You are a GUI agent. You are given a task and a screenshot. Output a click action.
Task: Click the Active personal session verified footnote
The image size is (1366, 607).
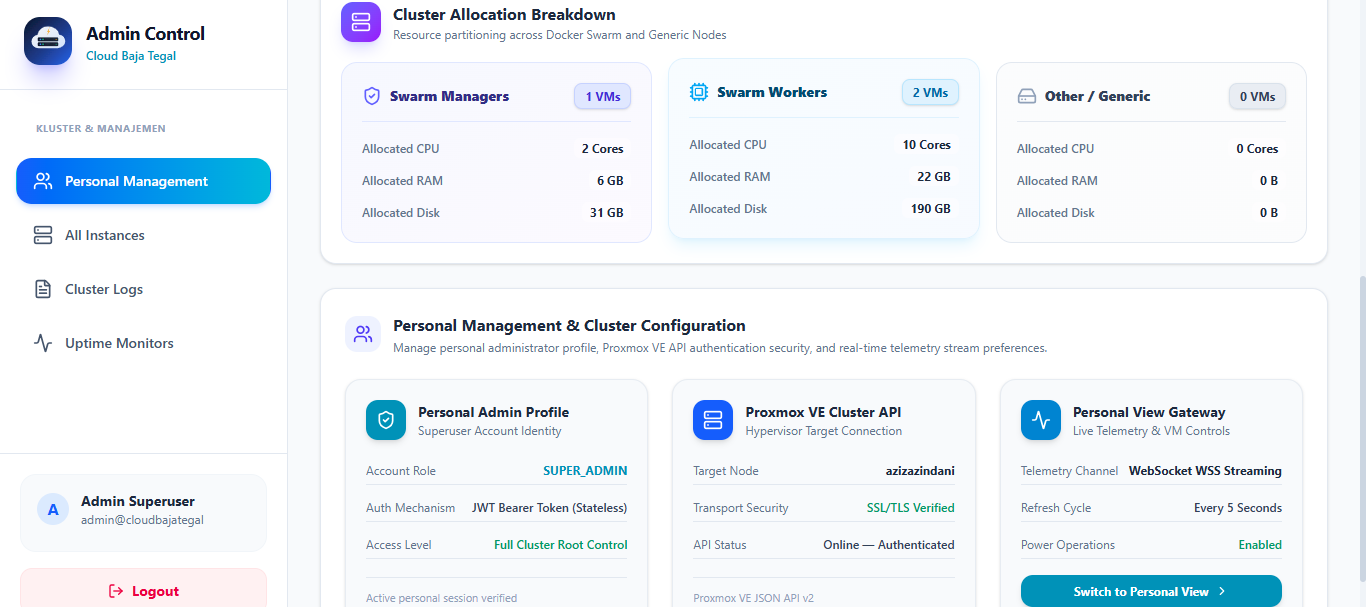point(441,598)
